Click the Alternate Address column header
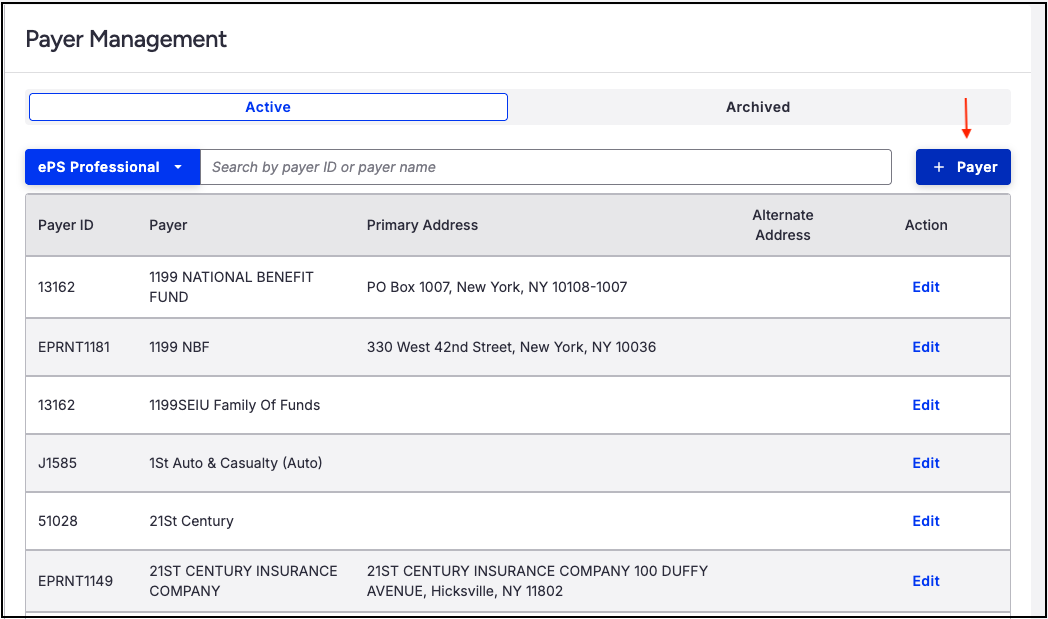The height and width of the screenshot is (619, 1048). click(783, 225)
